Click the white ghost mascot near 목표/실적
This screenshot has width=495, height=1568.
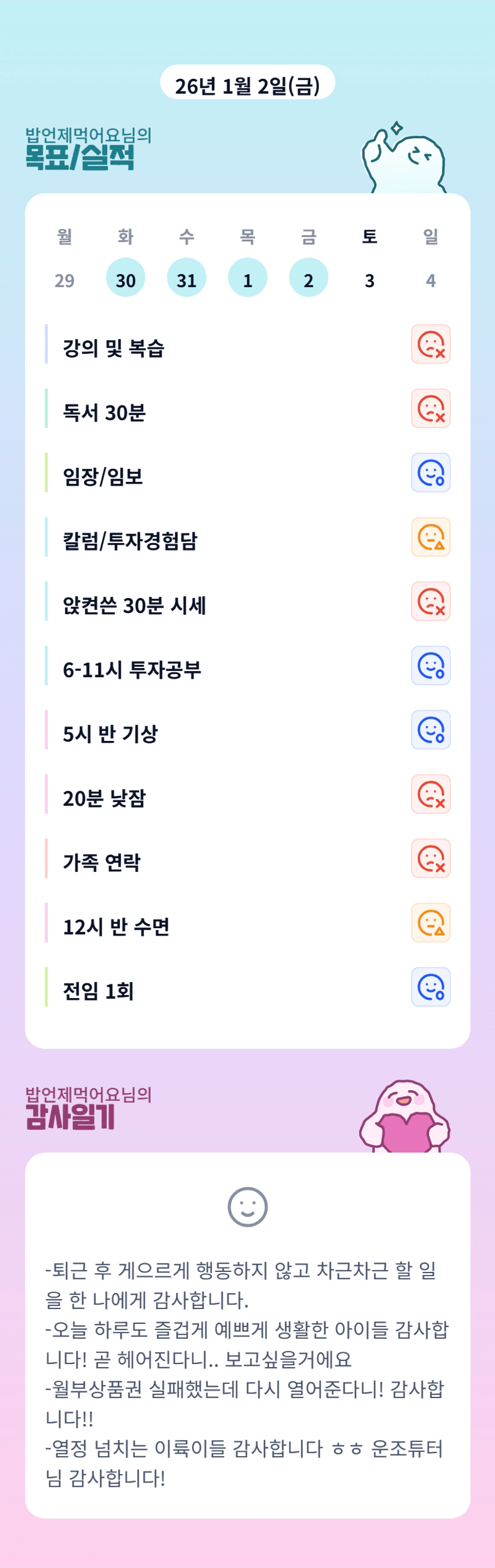point(405,161)
